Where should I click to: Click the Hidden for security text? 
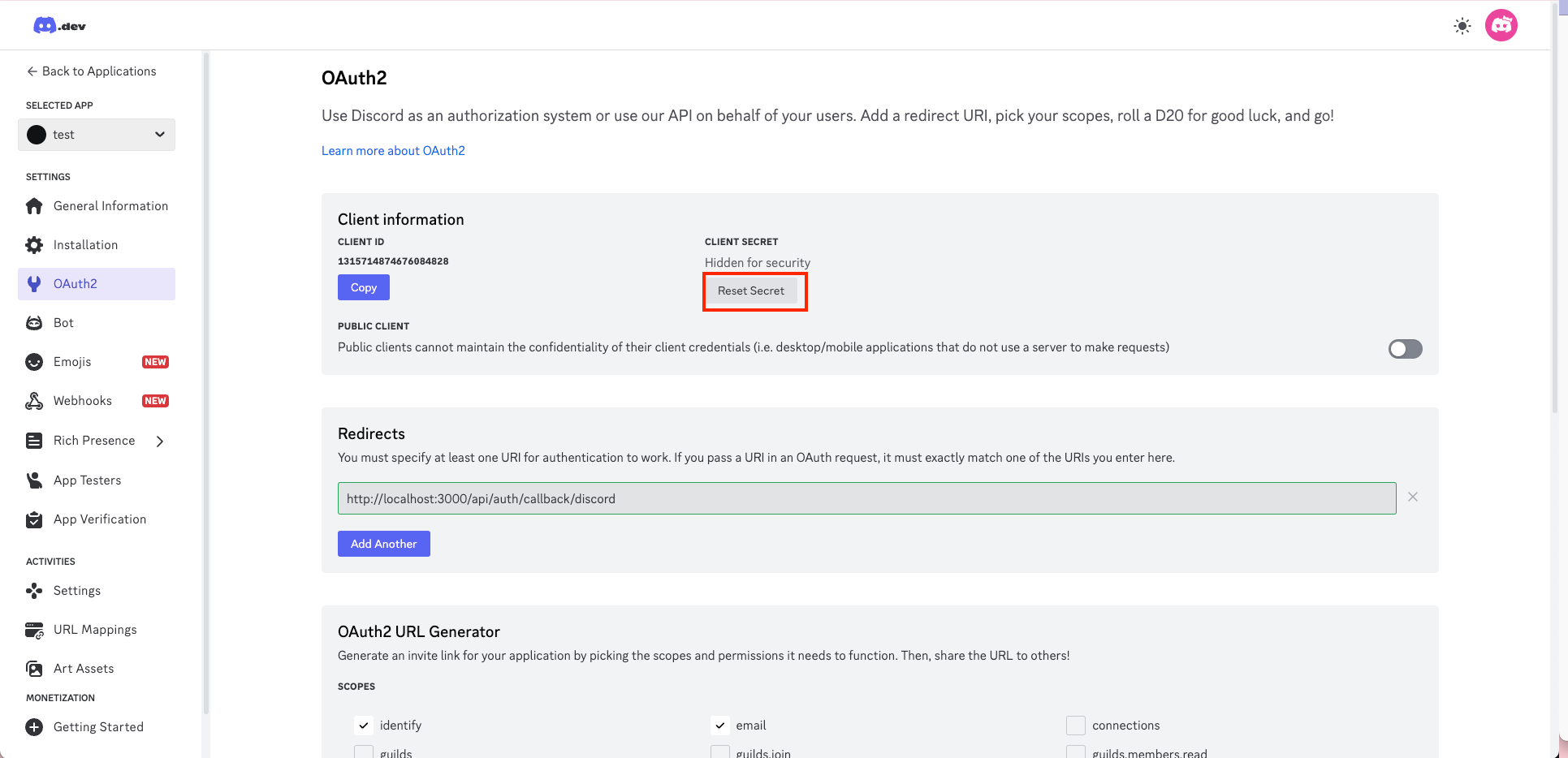pos(758,263)
